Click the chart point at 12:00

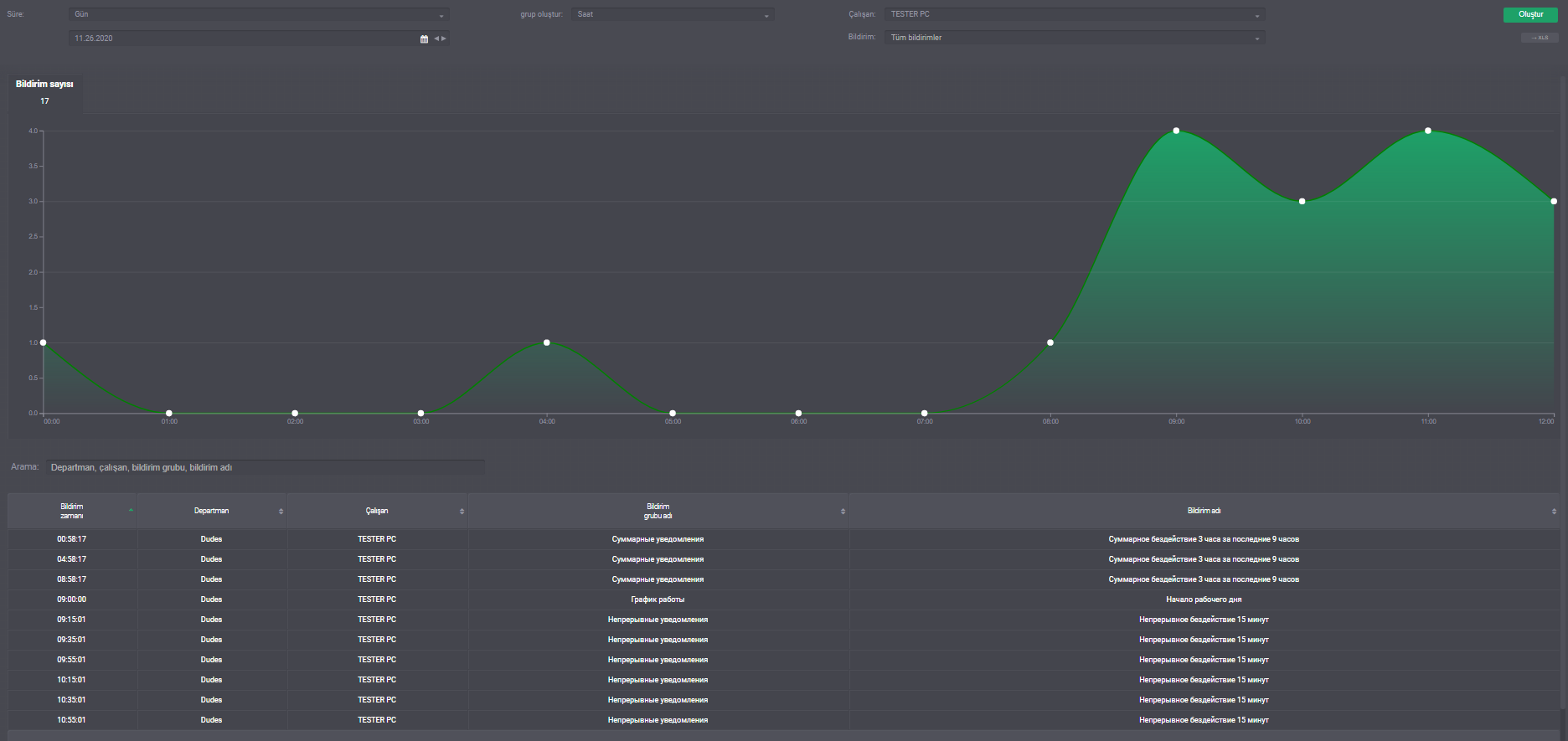tap(1554, 201)
